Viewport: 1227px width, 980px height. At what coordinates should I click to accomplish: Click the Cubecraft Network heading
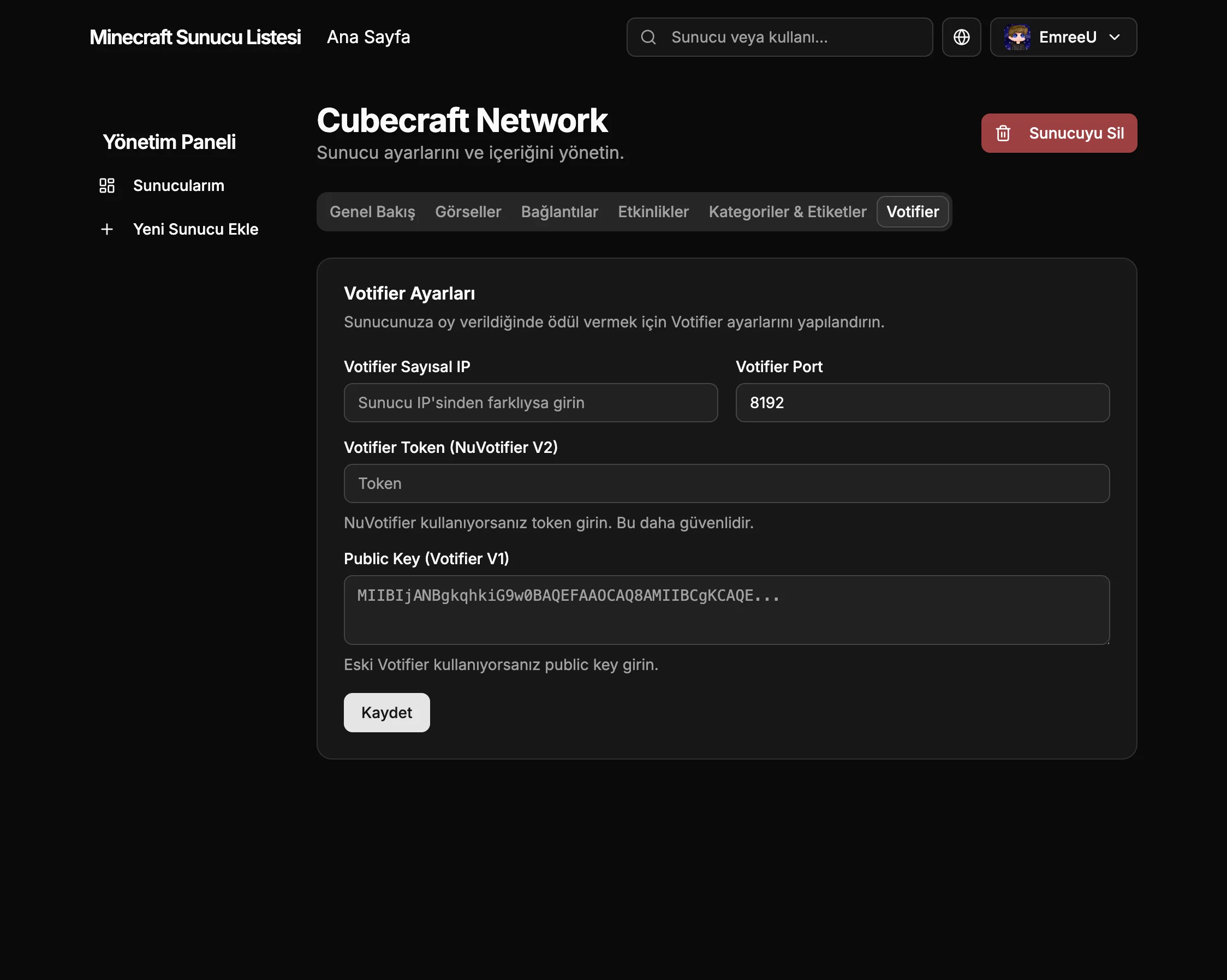pos(462,120)
